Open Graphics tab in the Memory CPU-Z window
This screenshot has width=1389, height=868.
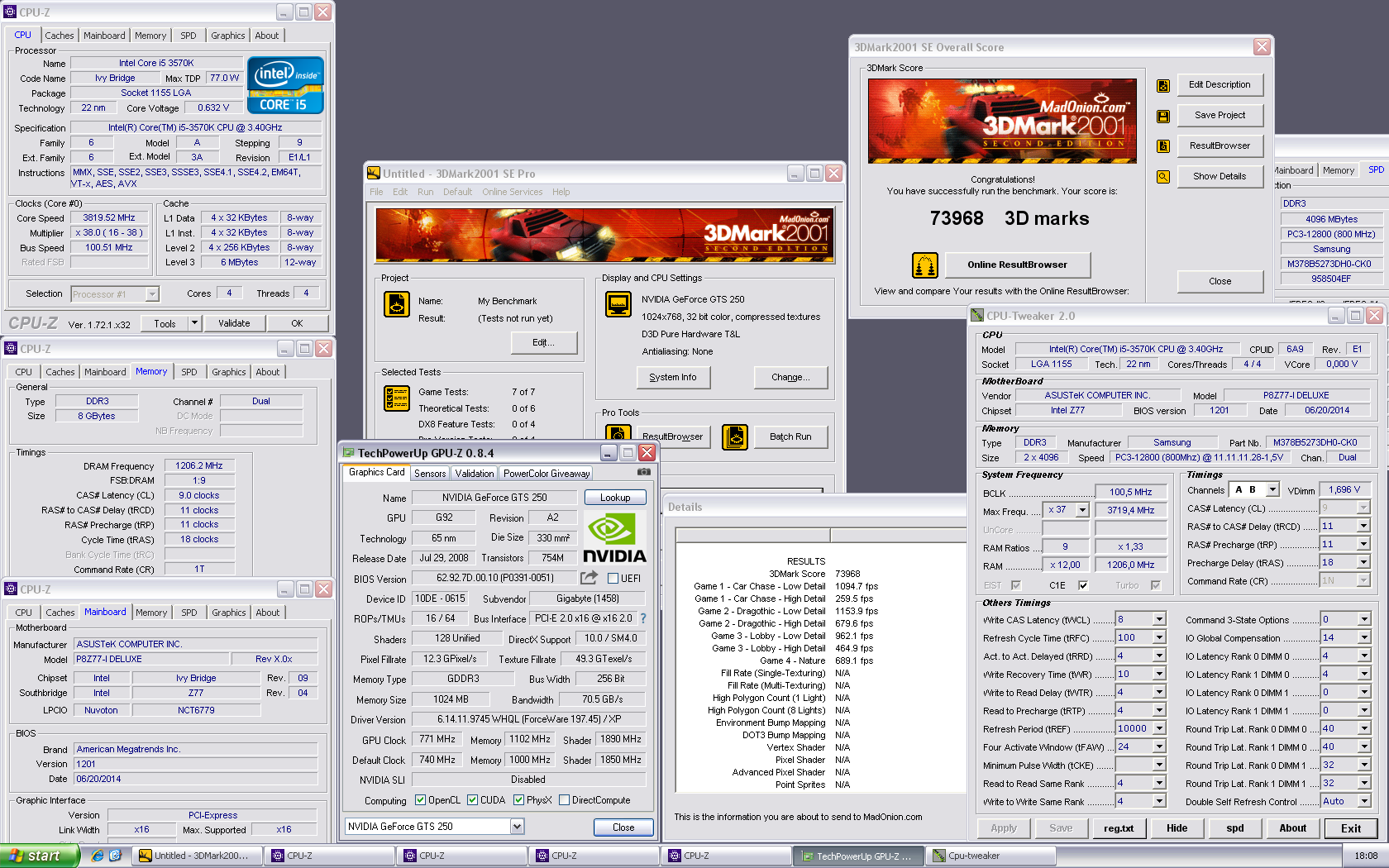(x=229, y=372)
